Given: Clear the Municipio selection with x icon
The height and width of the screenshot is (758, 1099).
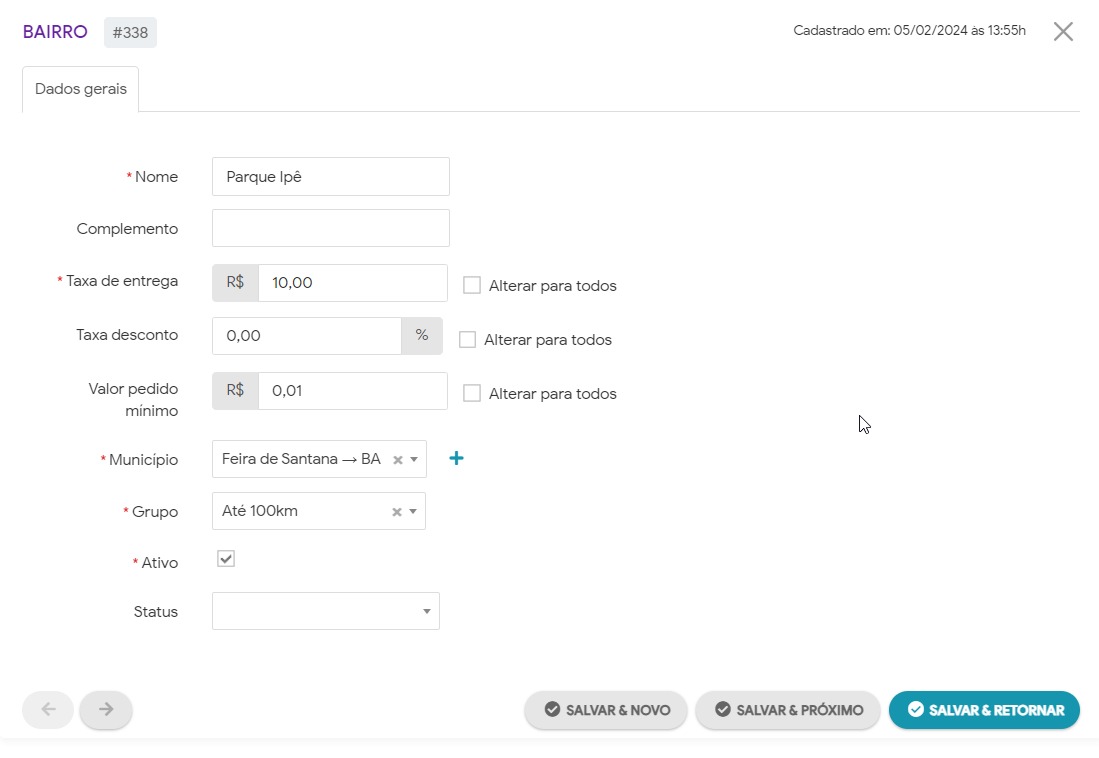Looking at the screenshot, I should 397,460.
